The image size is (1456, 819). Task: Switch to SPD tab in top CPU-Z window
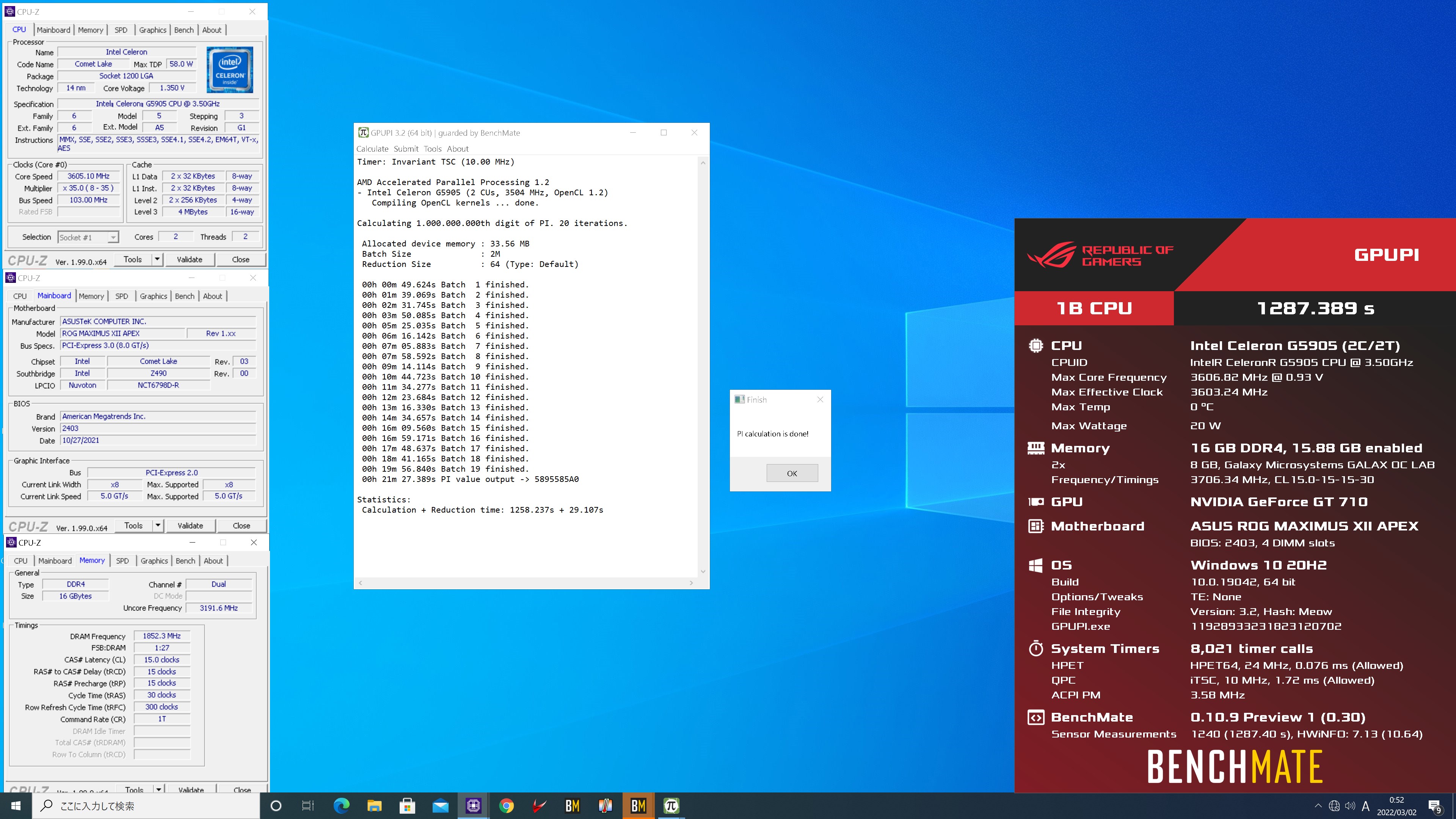[x=121, y=30]
